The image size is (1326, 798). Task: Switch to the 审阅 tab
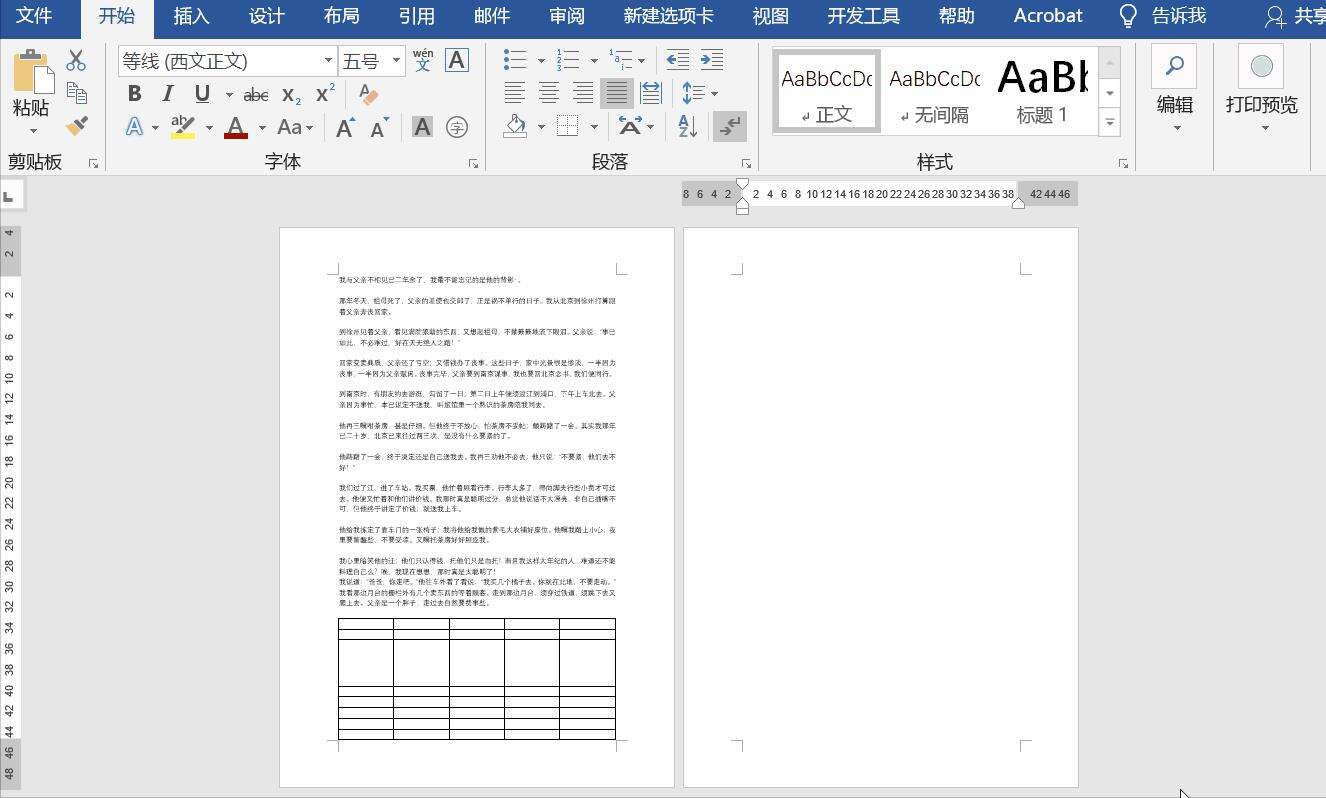click(x=567, y=16)
